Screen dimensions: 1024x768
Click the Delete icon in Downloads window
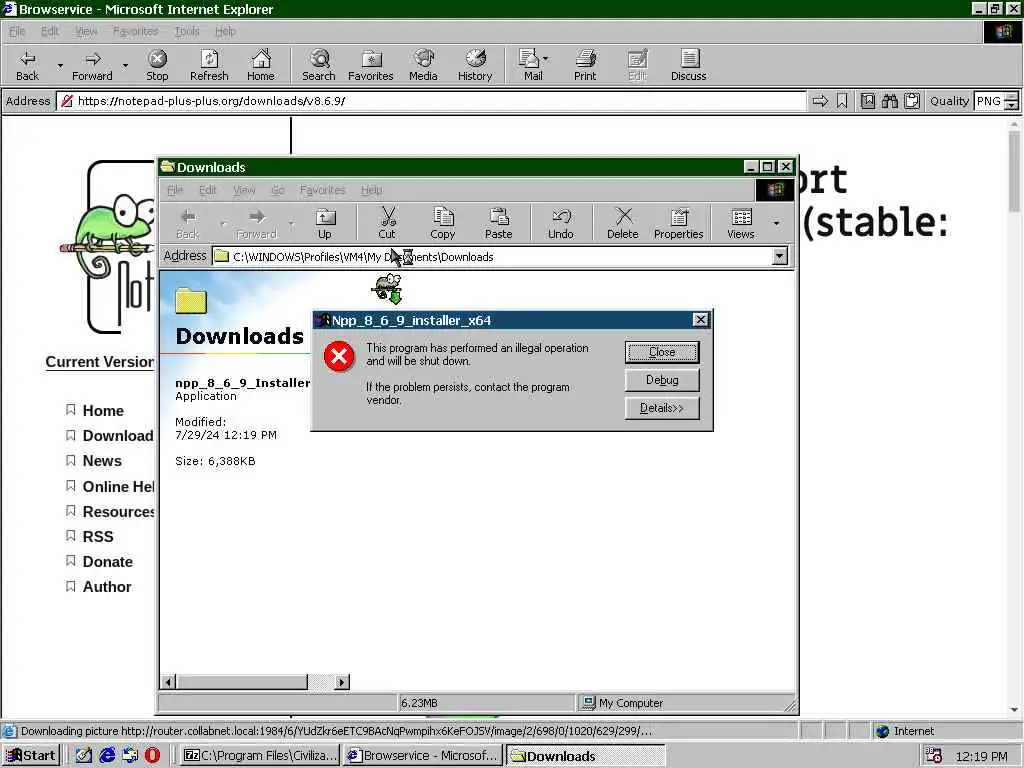622,223
